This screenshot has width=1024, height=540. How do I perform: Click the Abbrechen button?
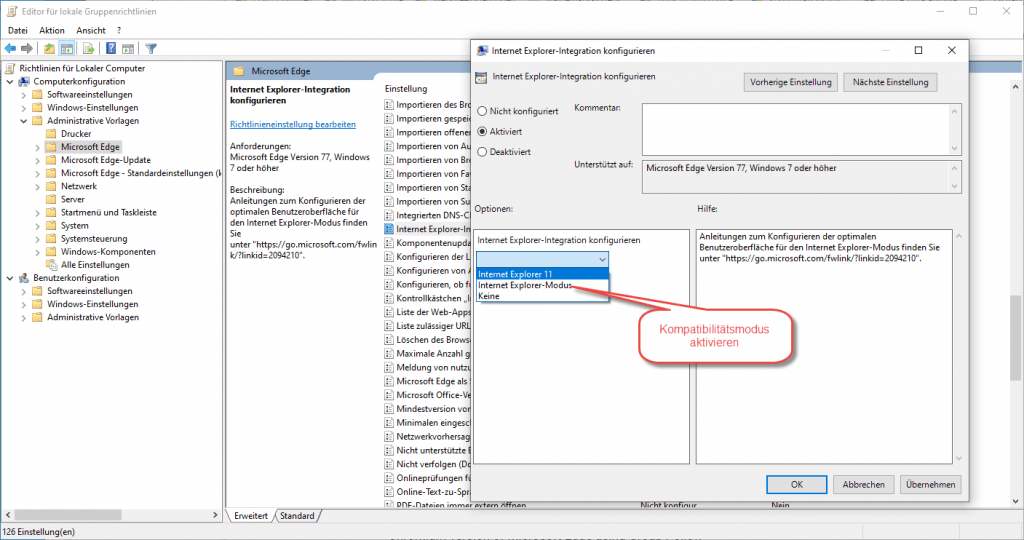pyautogui.click(x=863, y=484)
